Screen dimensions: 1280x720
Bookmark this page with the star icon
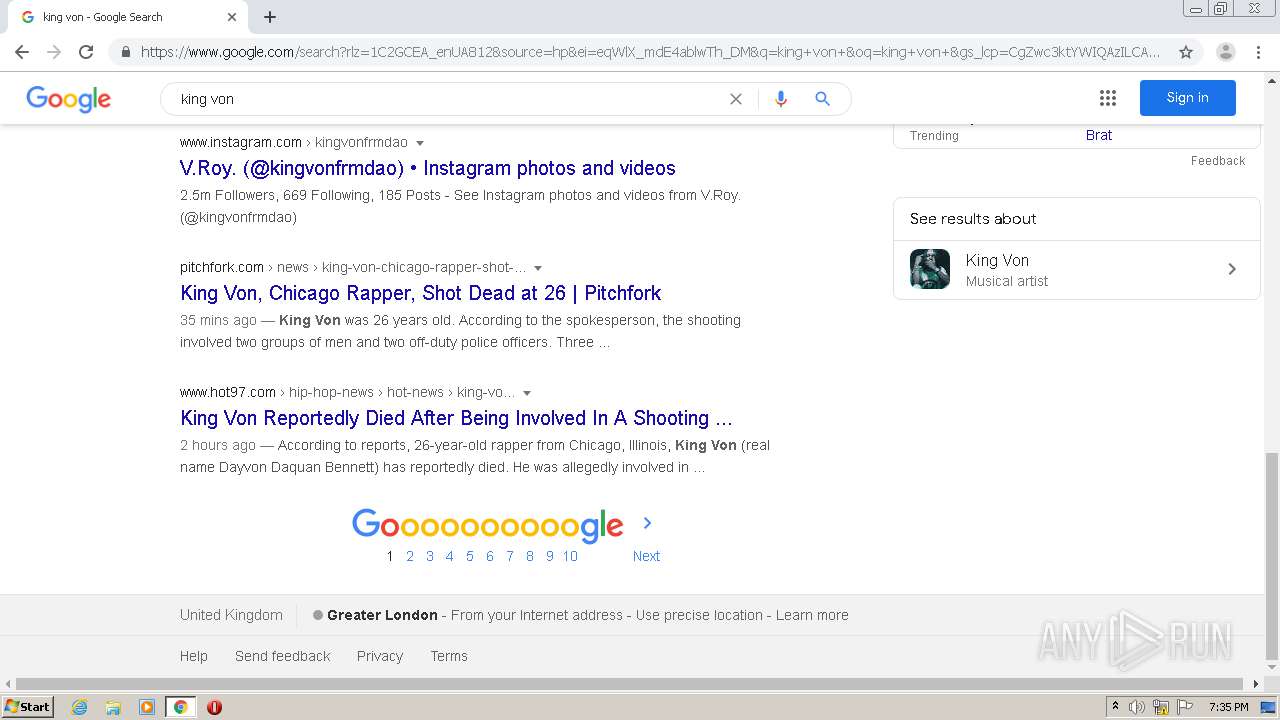pyautogui.click(x=1186, y=52)
